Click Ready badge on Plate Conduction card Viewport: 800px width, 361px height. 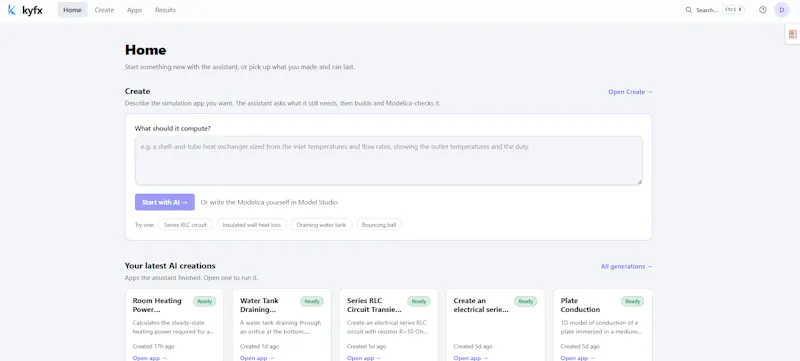click(x=633, y=301)
